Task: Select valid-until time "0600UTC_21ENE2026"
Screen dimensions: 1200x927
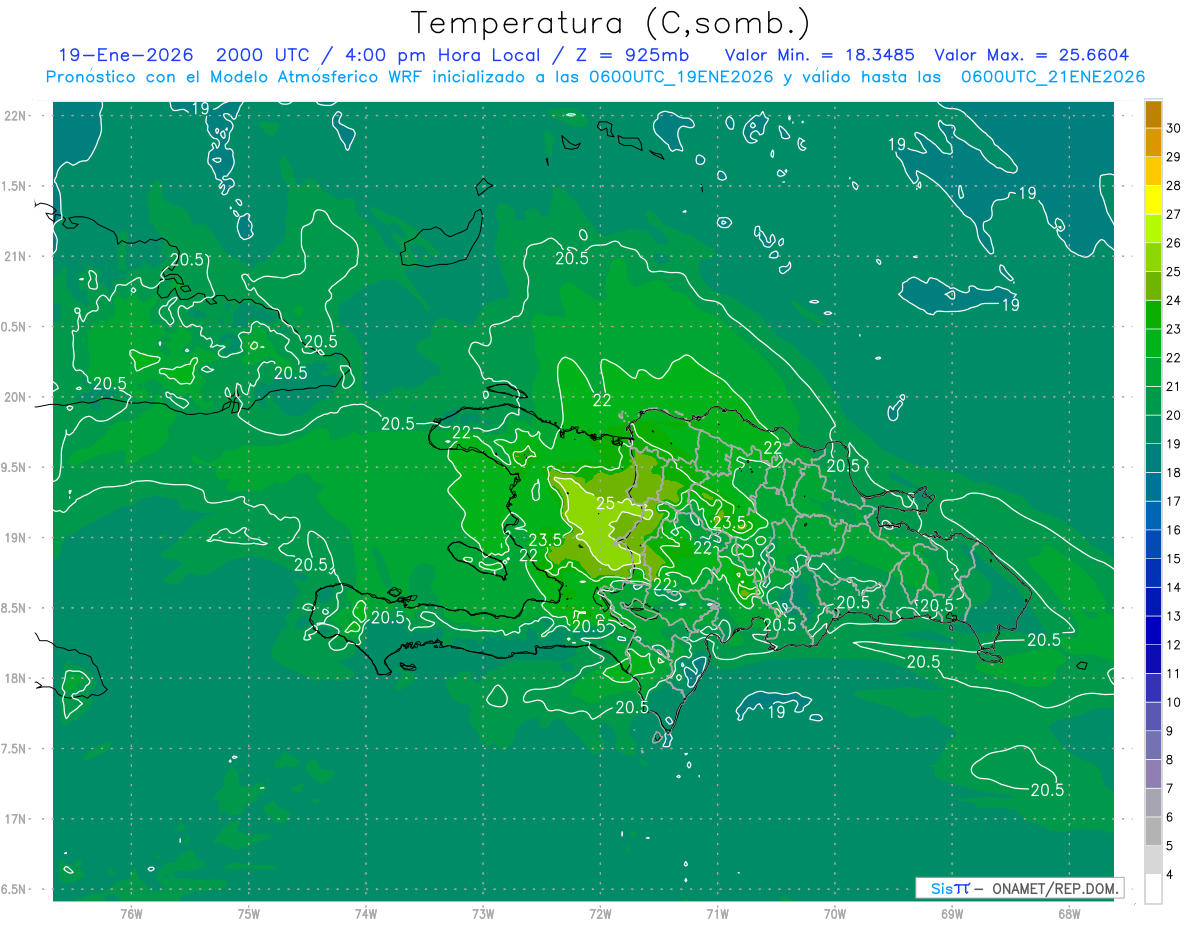Action: point(1052,77)
